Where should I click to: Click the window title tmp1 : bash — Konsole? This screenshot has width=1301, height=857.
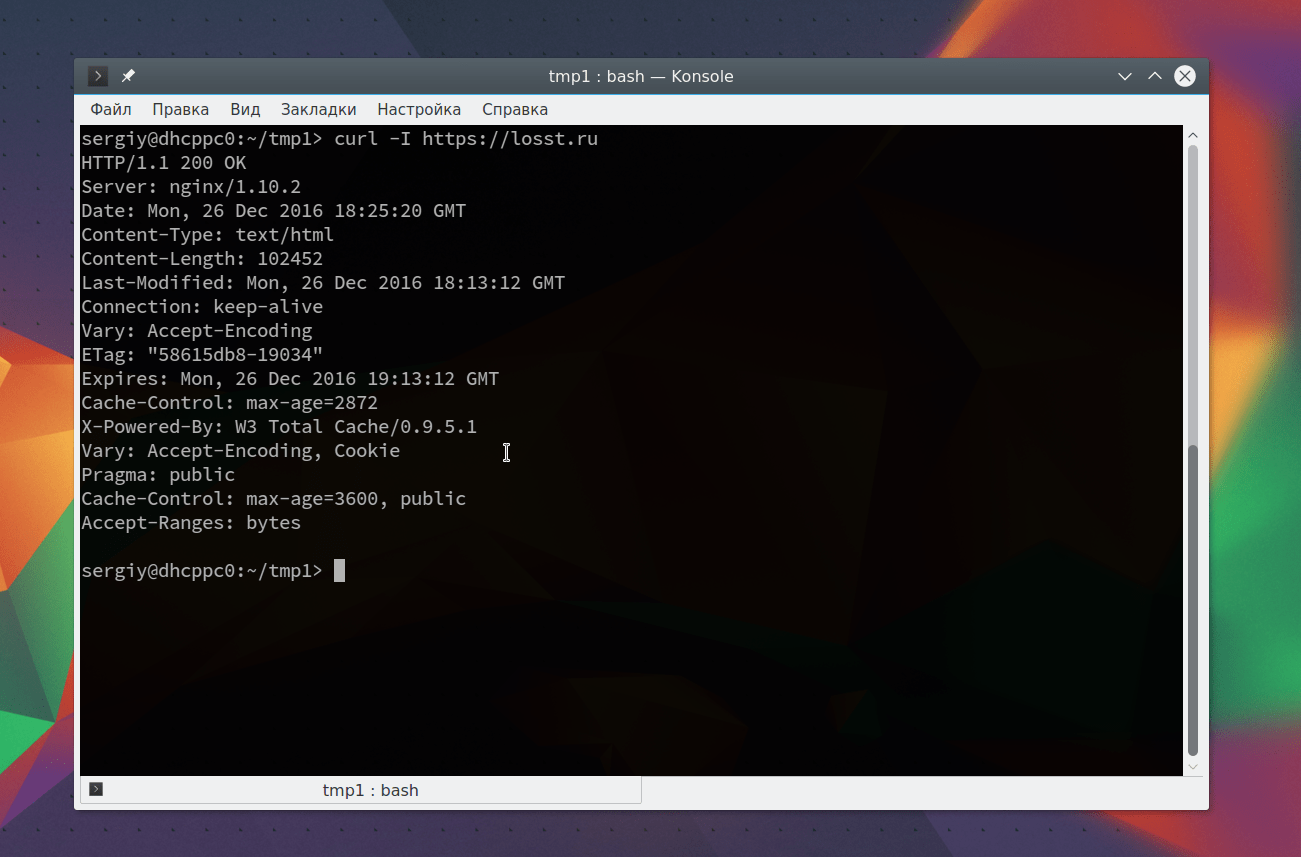pyautogui.click(x=641, y=76)
